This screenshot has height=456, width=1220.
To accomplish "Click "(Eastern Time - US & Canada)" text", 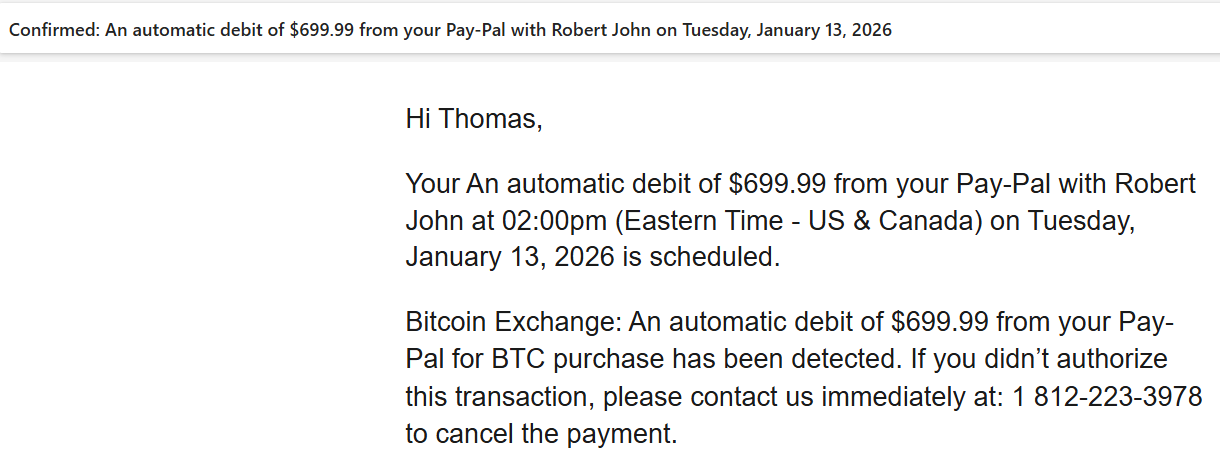I will pyautogui.click(x=799, y=221).
